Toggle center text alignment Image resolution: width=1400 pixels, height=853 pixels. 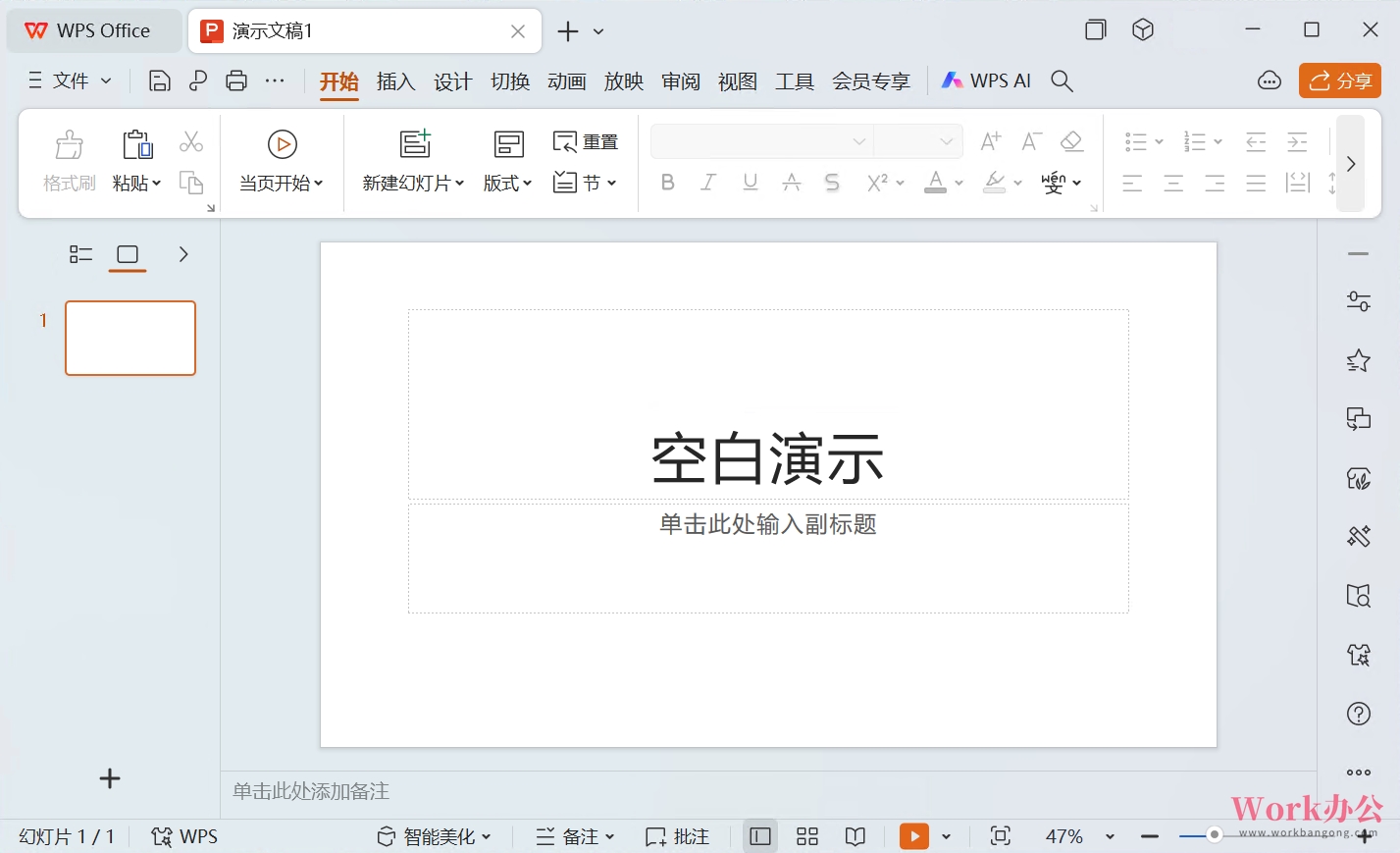(1173, 183)
